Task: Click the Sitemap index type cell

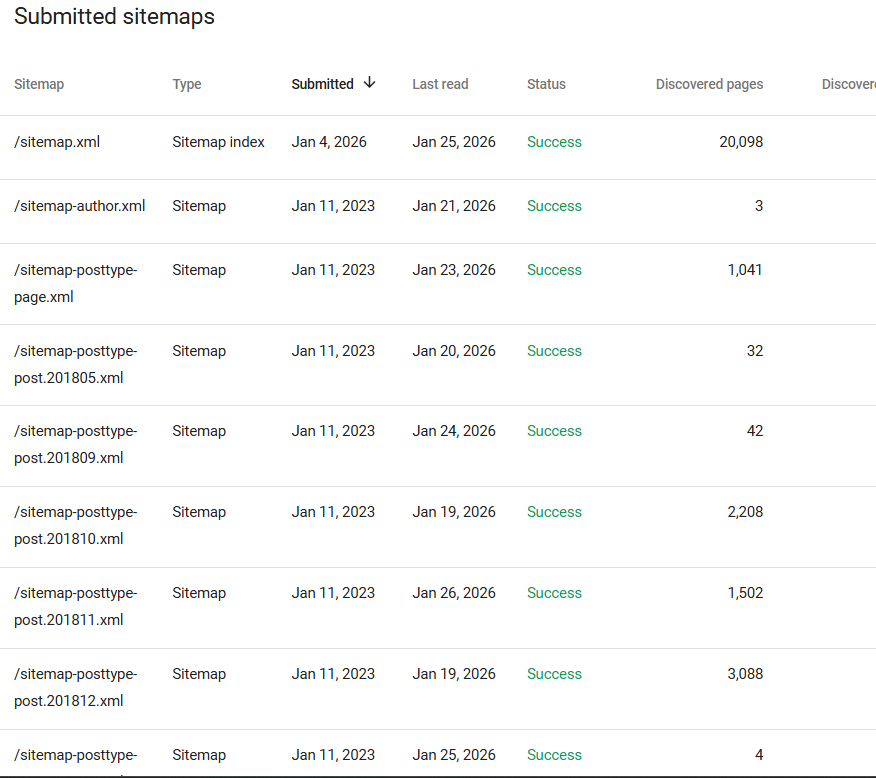Action: click(218, 142)
